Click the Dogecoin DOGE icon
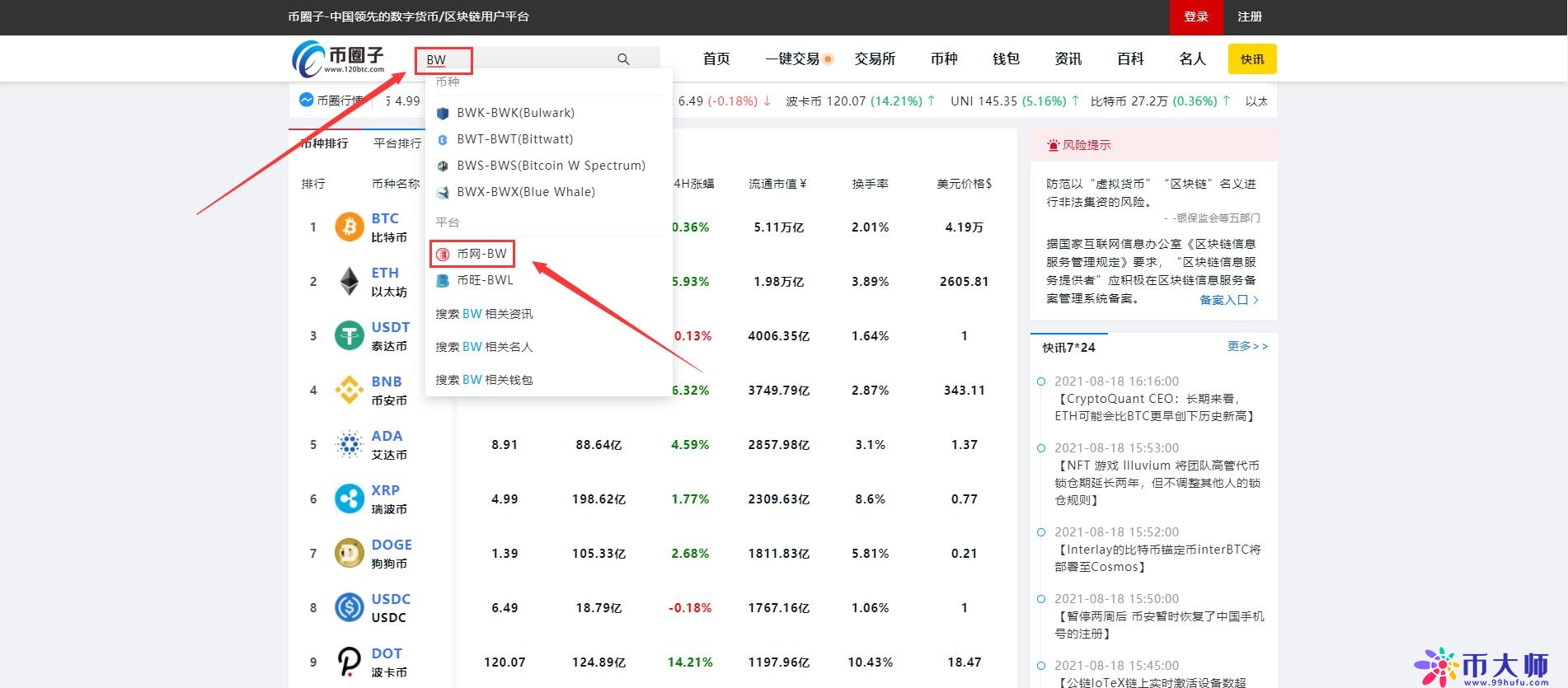 click(x=350, y=553)
